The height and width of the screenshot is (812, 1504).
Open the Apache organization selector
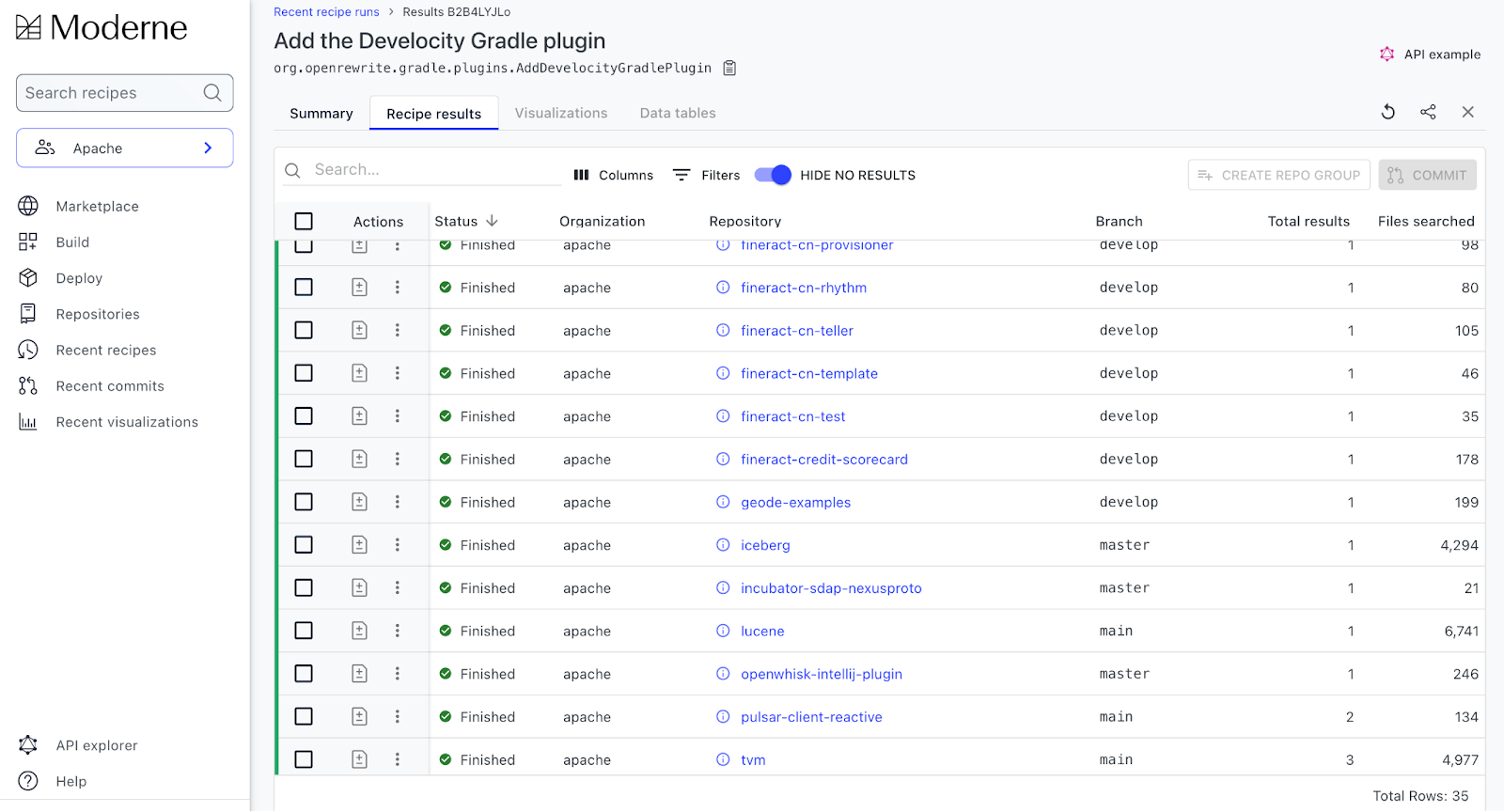[125, 148]
